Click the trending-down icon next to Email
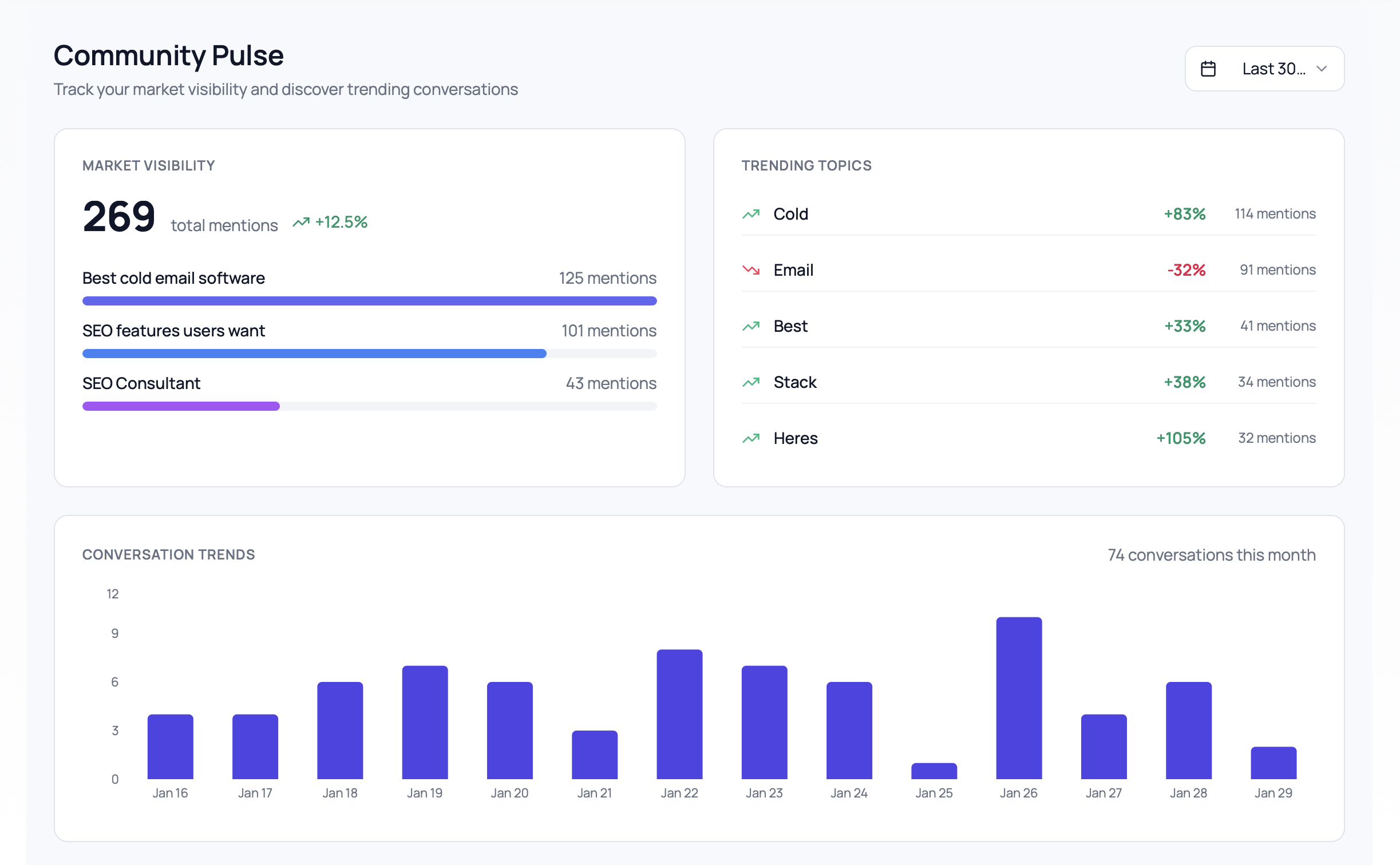This screenshot has width=1400, height=865. pos(751,270)
